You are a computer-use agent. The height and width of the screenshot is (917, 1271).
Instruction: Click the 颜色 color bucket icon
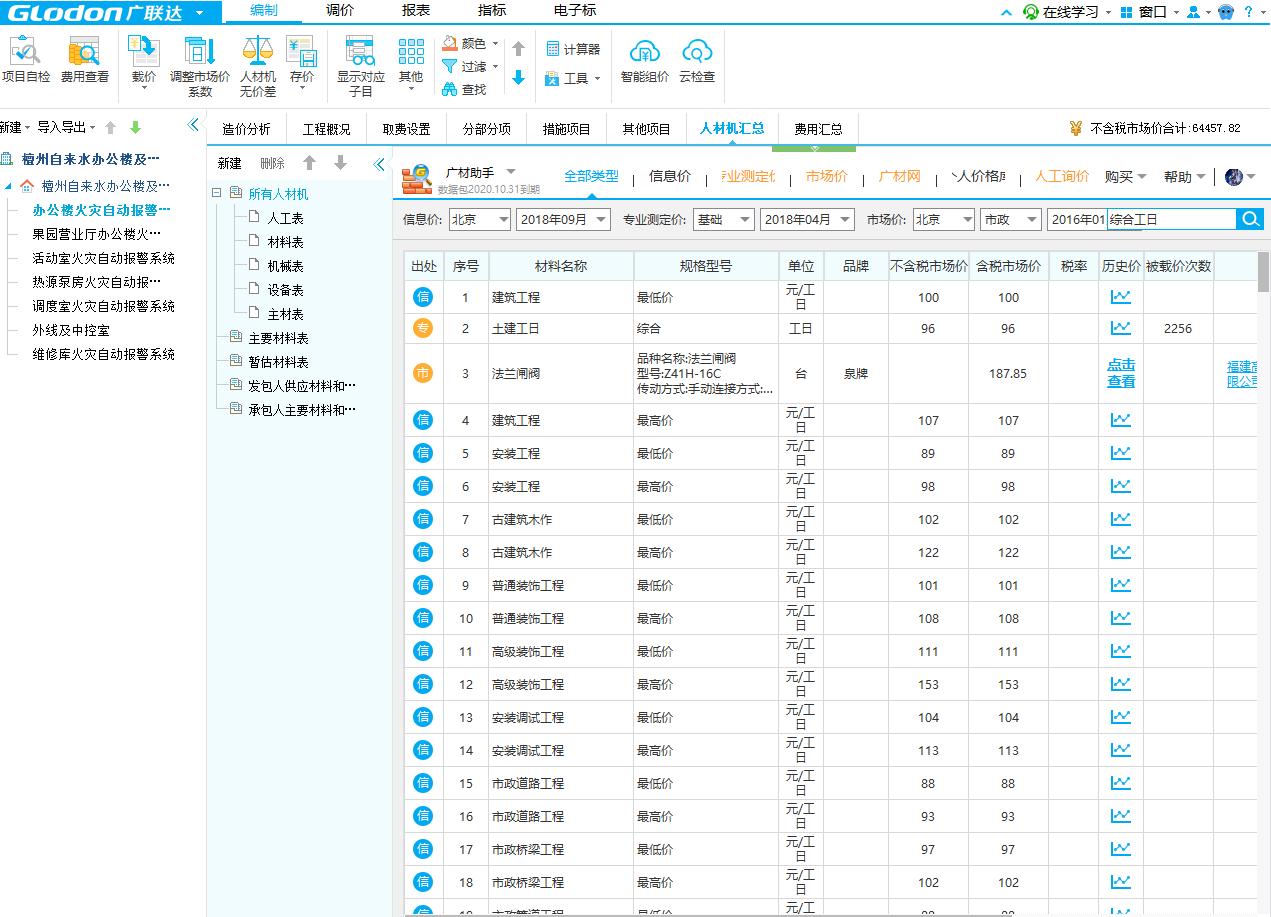[450, 44]
